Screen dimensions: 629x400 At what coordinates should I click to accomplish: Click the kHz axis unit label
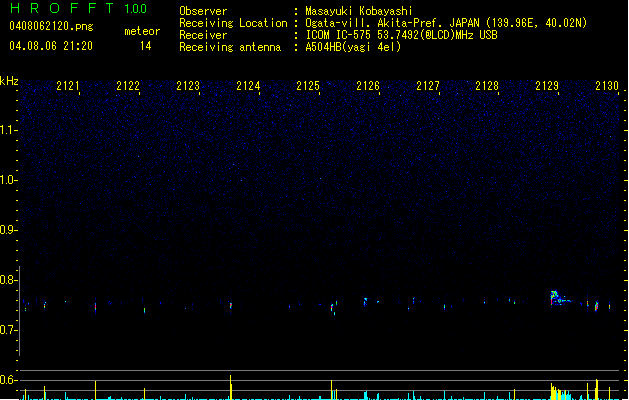pos(9,81)
